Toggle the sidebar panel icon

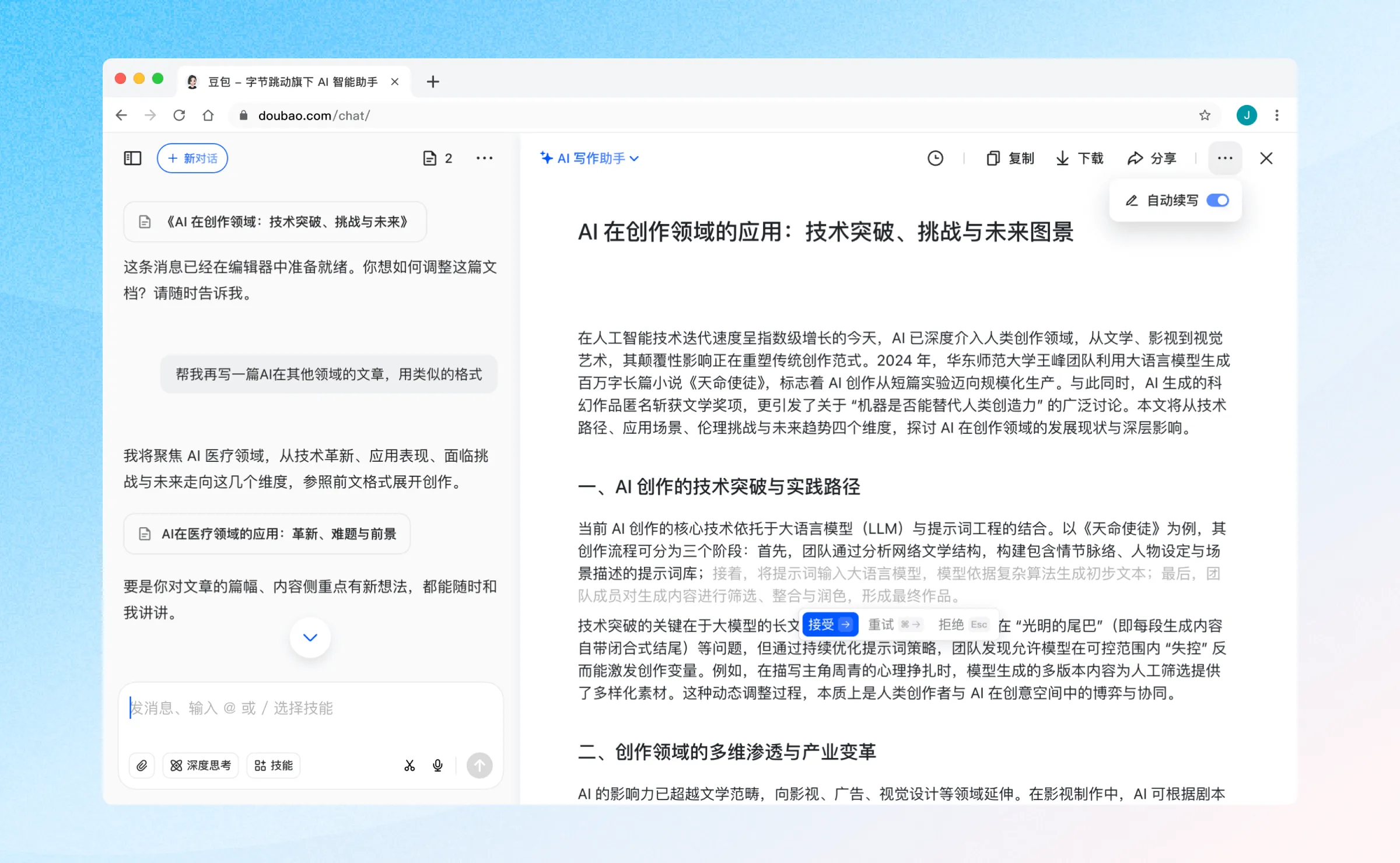pos(132,158)
